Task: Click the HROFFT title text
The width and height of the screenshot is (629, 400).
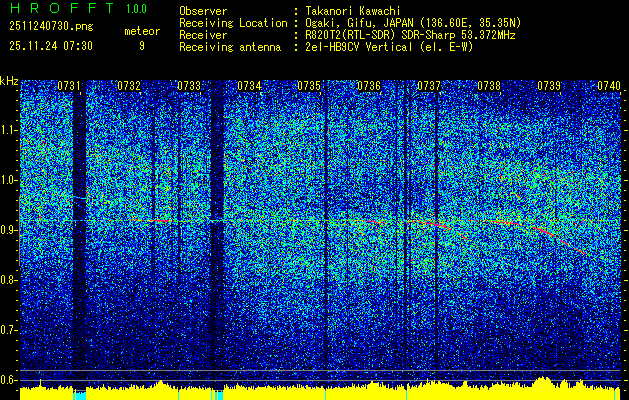Action: point(63,8)
